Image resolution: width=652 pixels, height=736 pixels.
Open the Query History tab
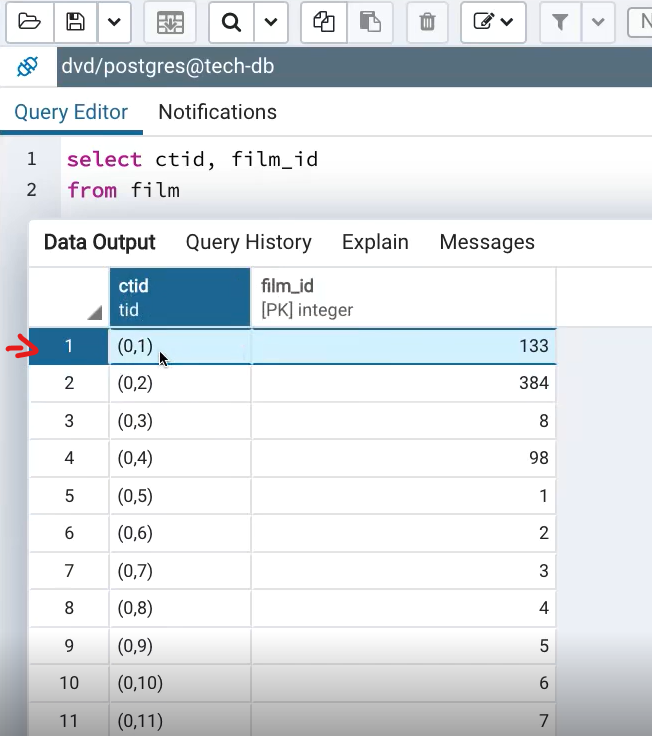coord(249,242)
